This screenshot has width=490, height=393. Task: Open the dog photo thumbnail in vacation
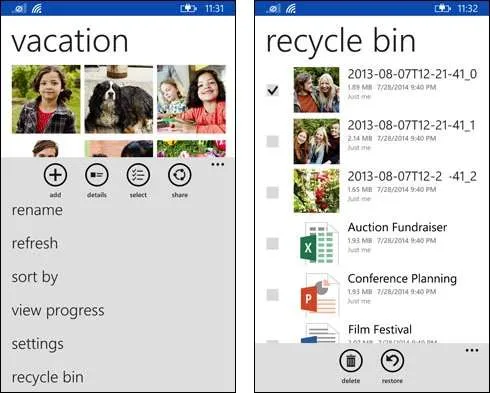119,99
